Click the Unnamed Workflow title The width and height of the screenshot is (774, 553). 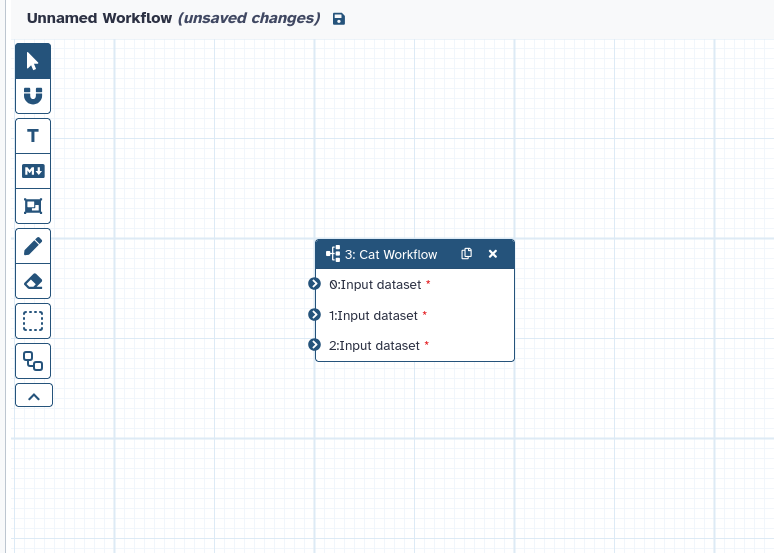coord(99,19)
